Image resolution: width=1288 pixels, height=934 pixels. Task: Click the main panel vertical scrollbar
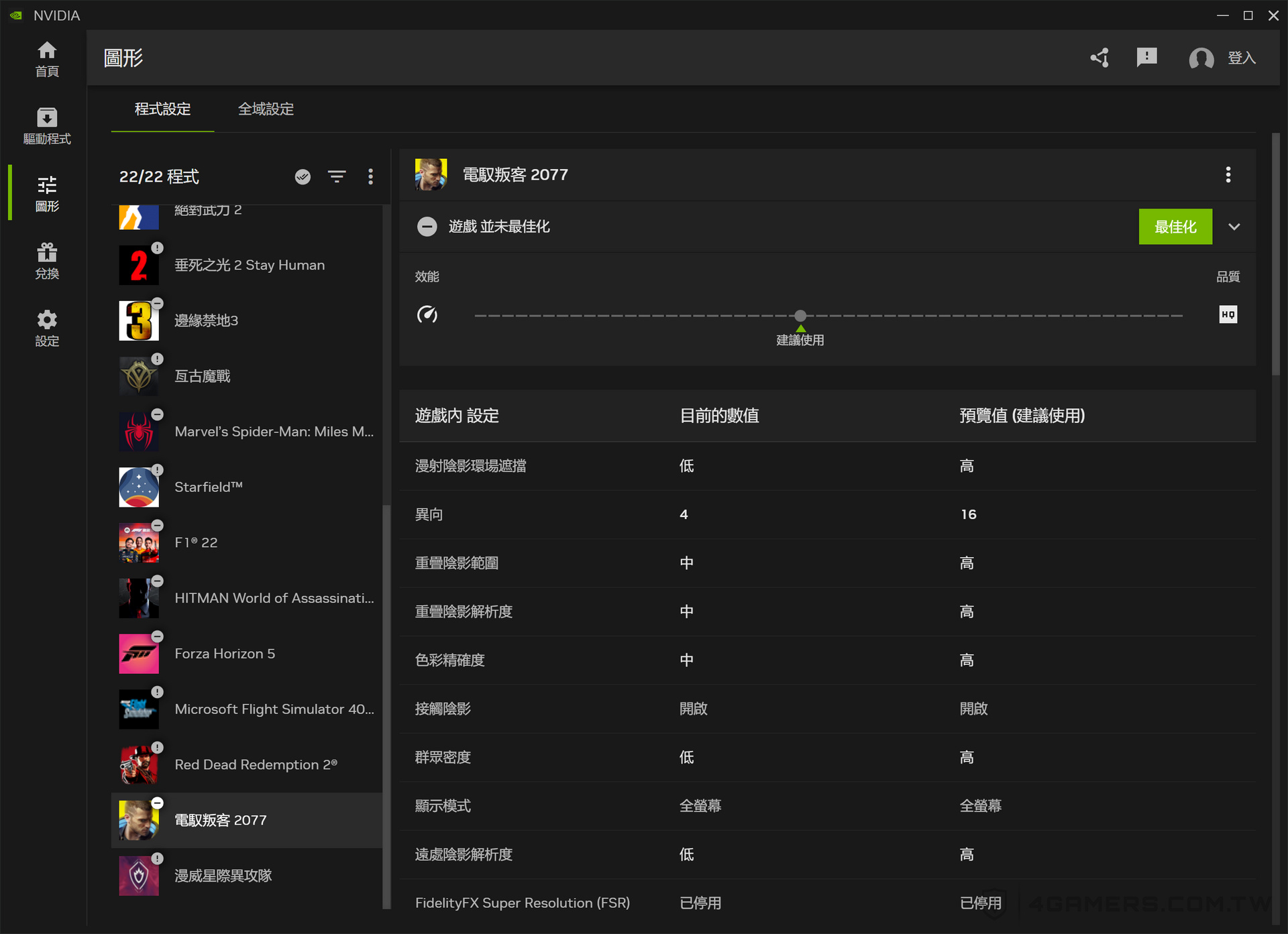click(x=1276, y=254)
